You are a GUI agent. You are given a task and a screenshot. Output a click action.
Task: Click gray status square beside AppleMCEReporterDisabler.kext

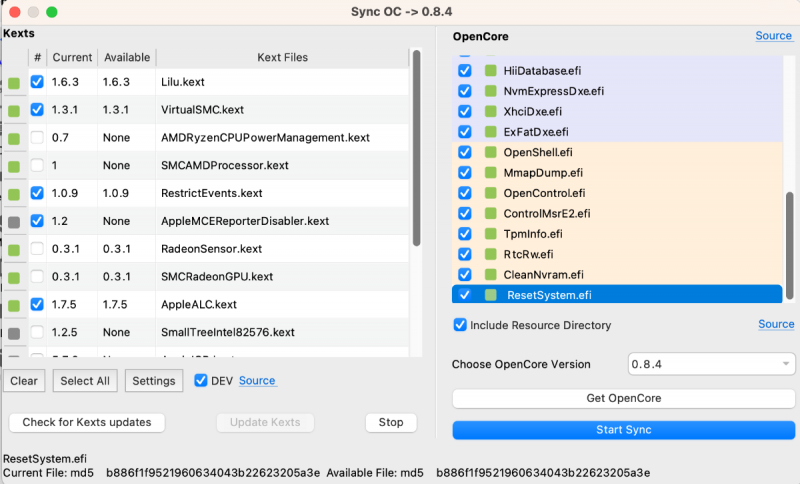pyautogui.click(x=14, y=221)
